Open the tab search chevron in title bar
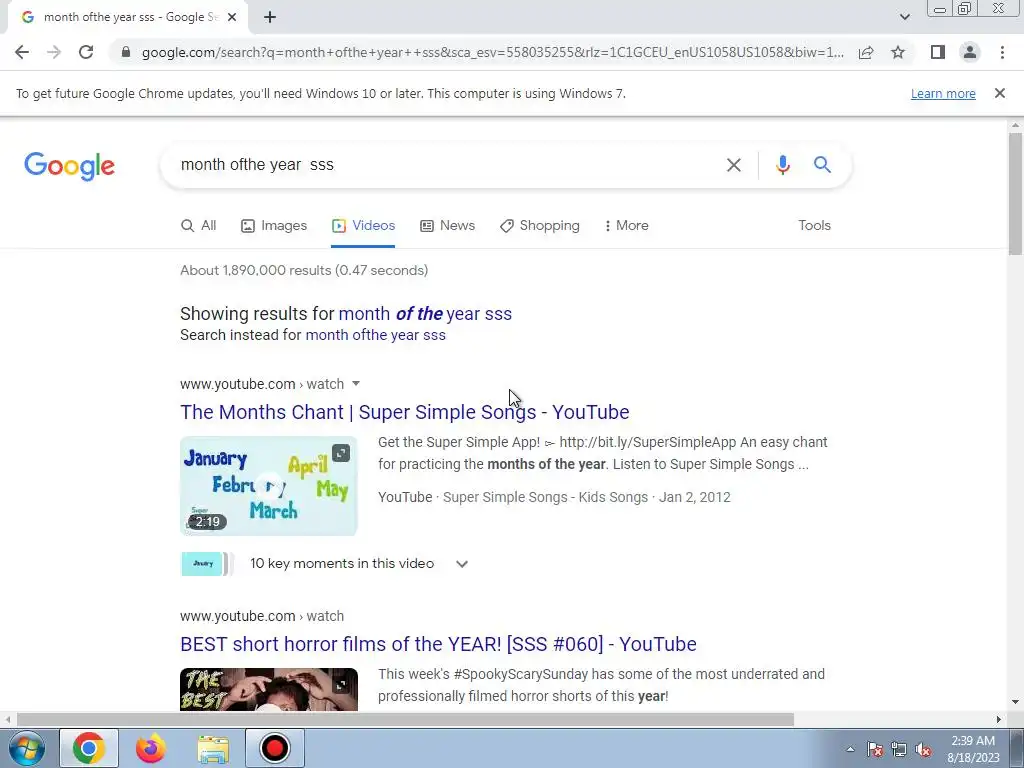 (904, 18)
